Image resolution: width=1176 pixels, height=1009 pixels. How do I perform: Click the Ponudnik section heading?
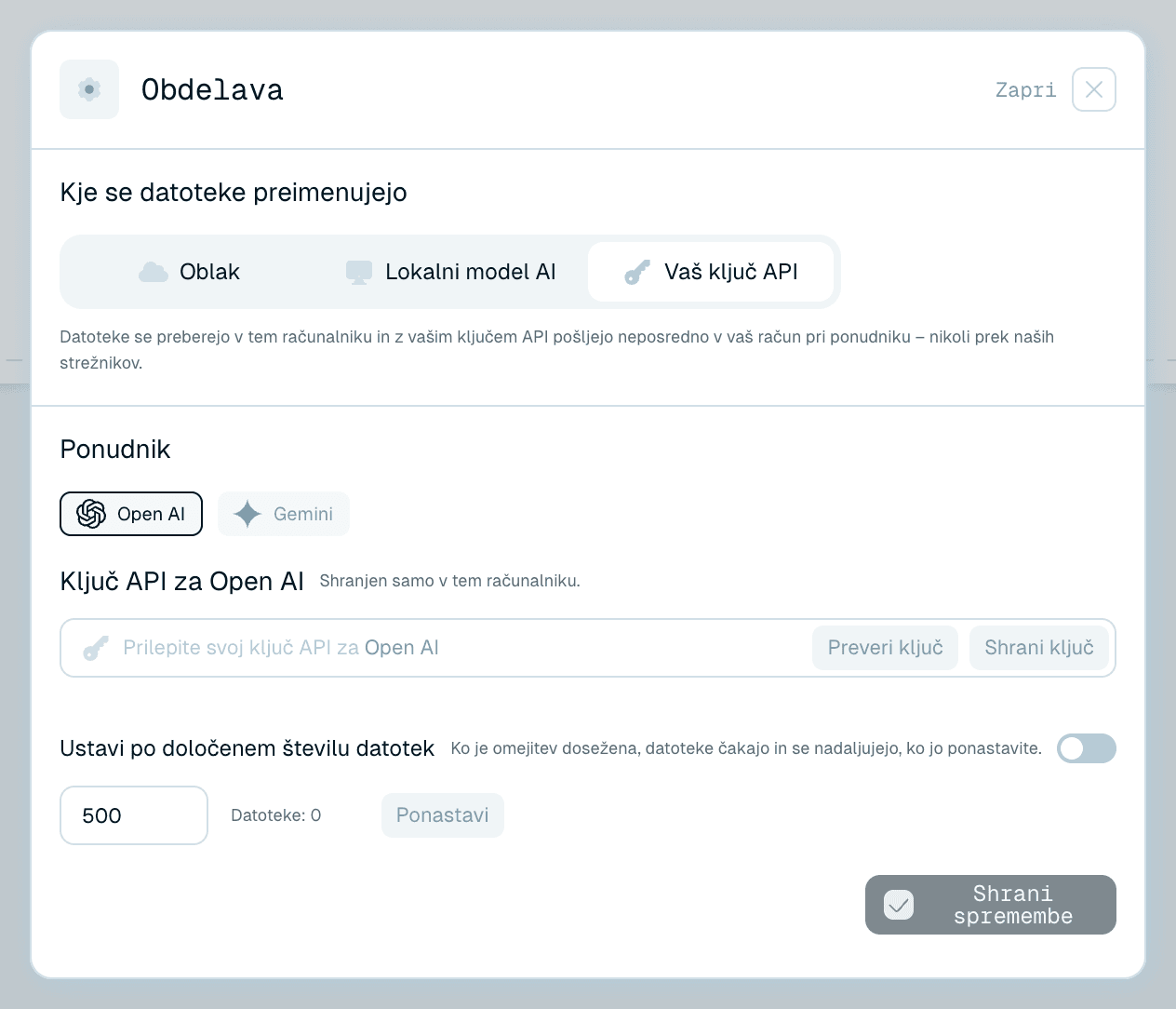115,450
